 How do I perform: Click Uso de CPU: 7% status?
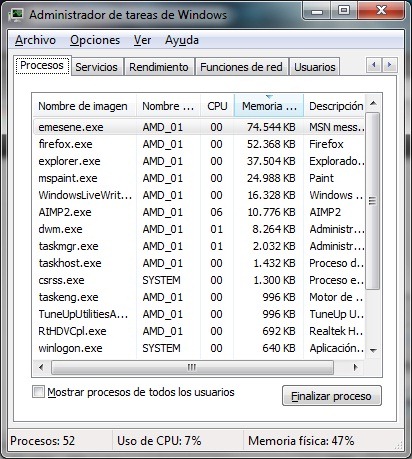pyautogui.click(x=159, y=441)
